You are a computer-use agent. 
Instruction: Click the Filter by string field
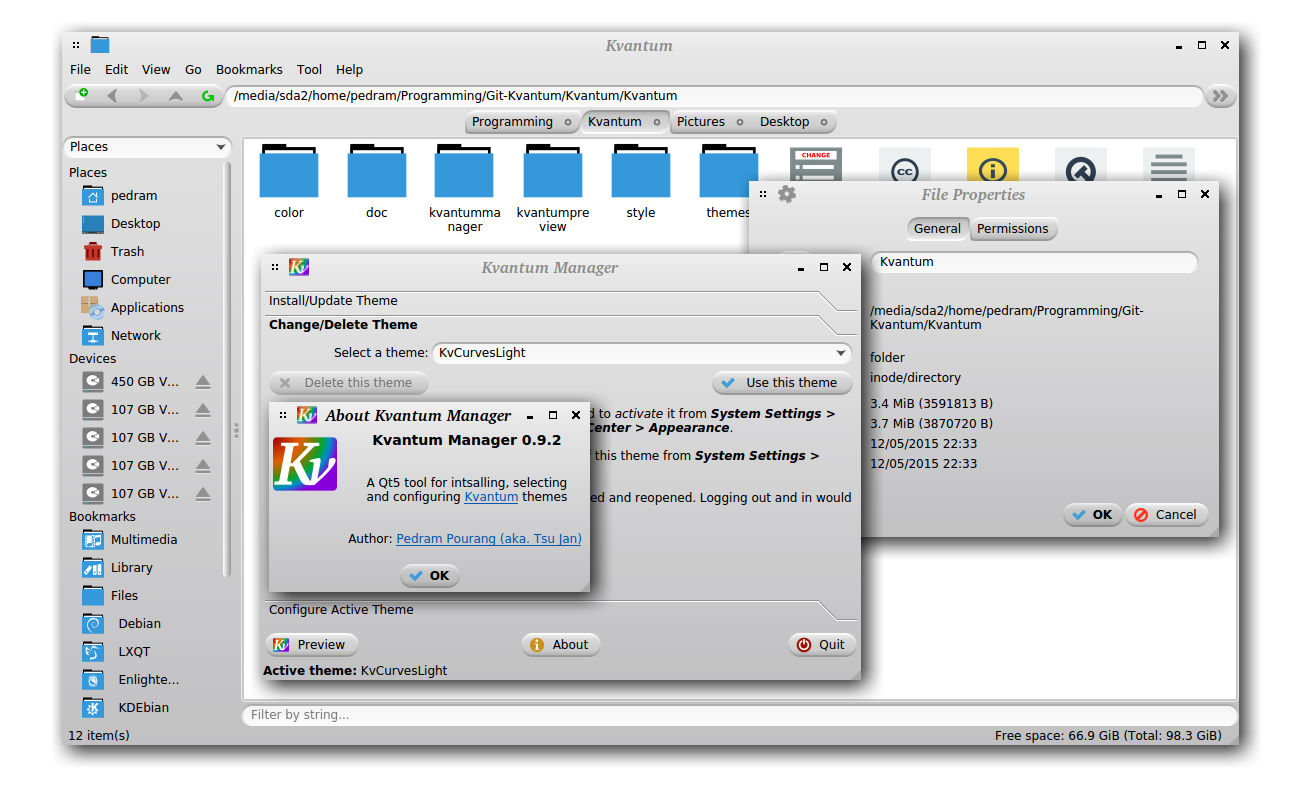(739, 715)
